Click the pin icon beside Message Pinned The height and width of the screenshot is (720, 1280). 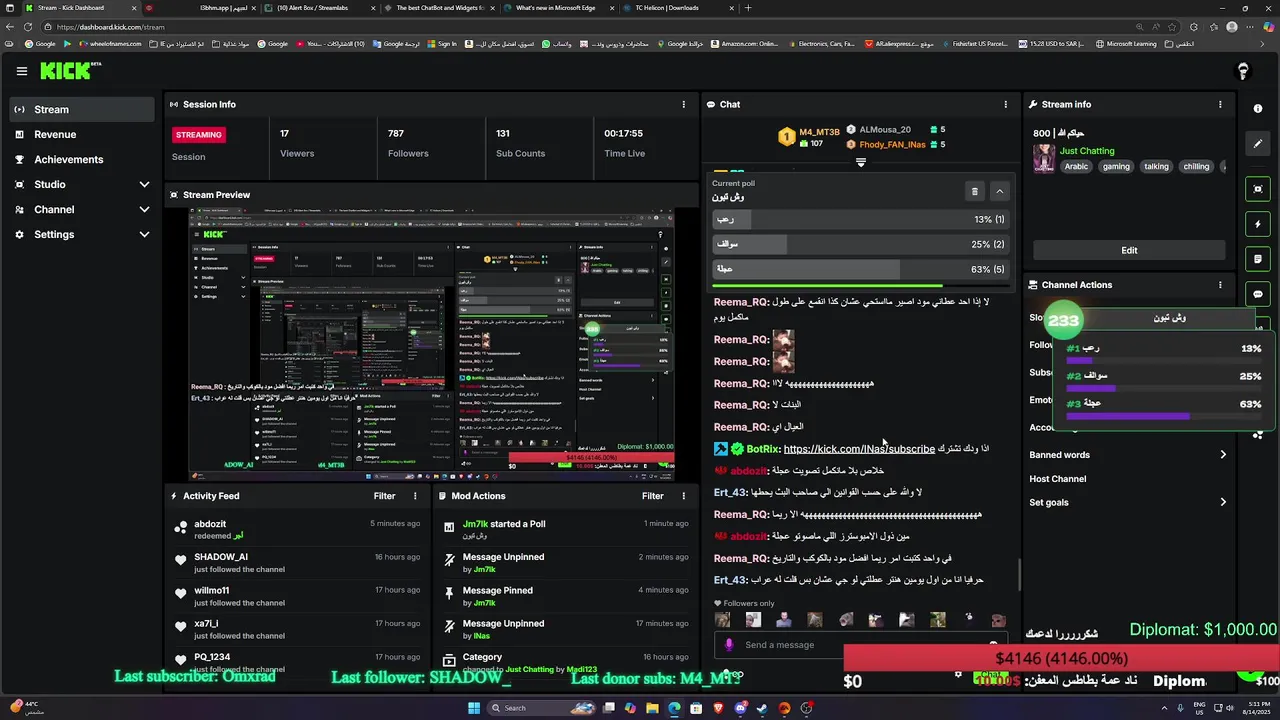(449, 594)
